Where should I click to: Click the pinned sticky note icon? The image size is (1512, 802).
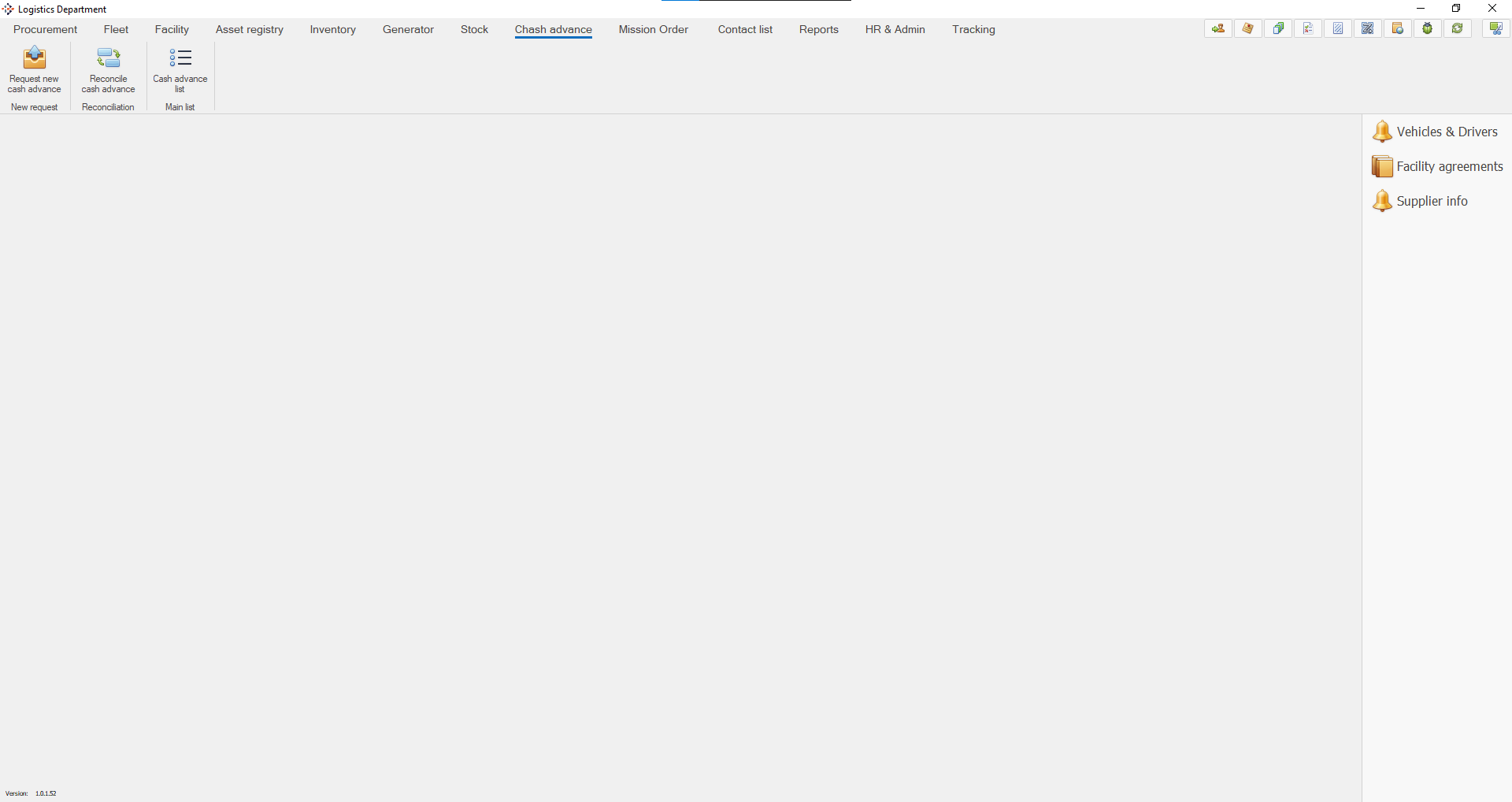[1248, 29]
